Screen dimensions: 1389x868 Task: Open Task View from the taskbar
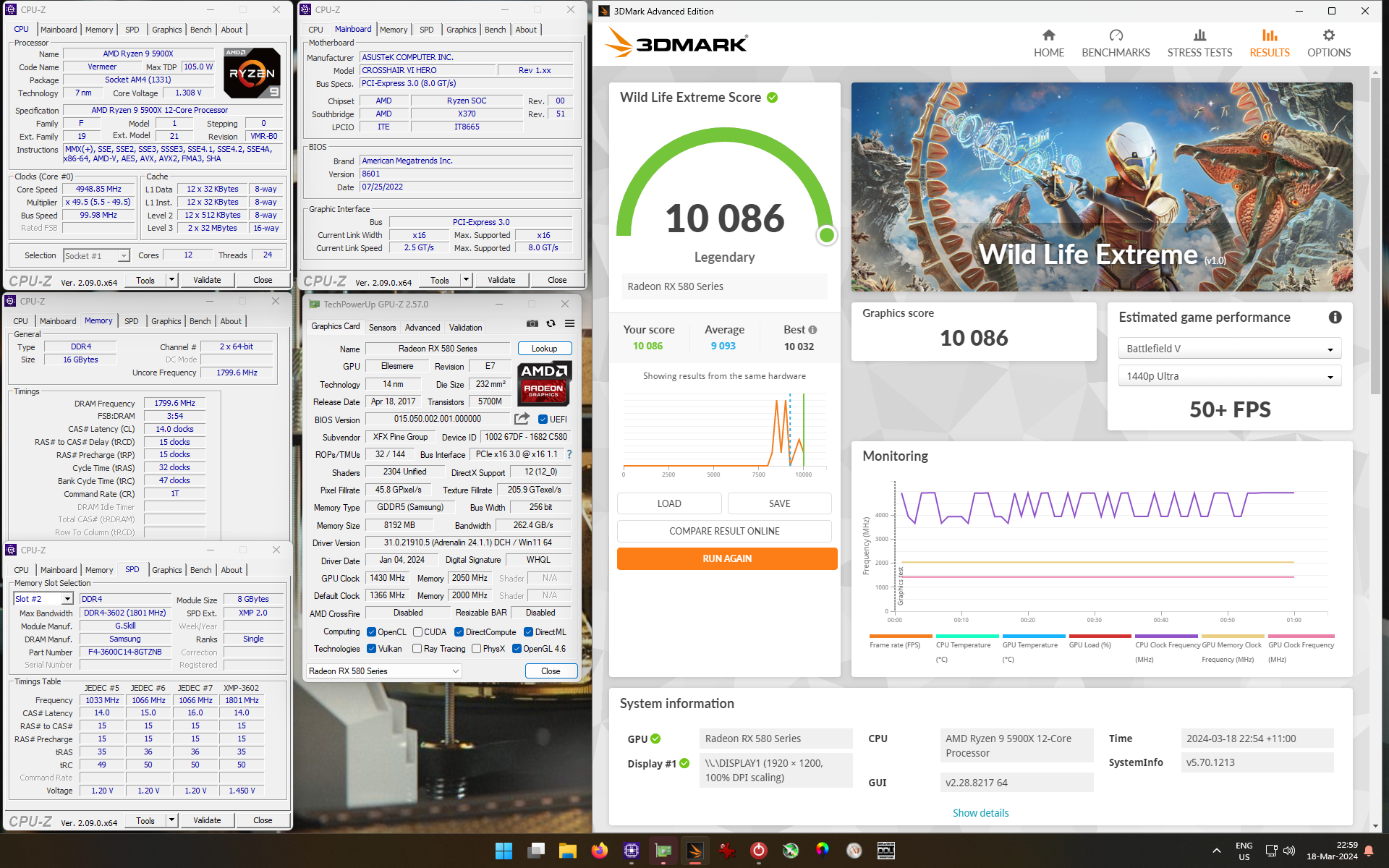click(536, 851)
